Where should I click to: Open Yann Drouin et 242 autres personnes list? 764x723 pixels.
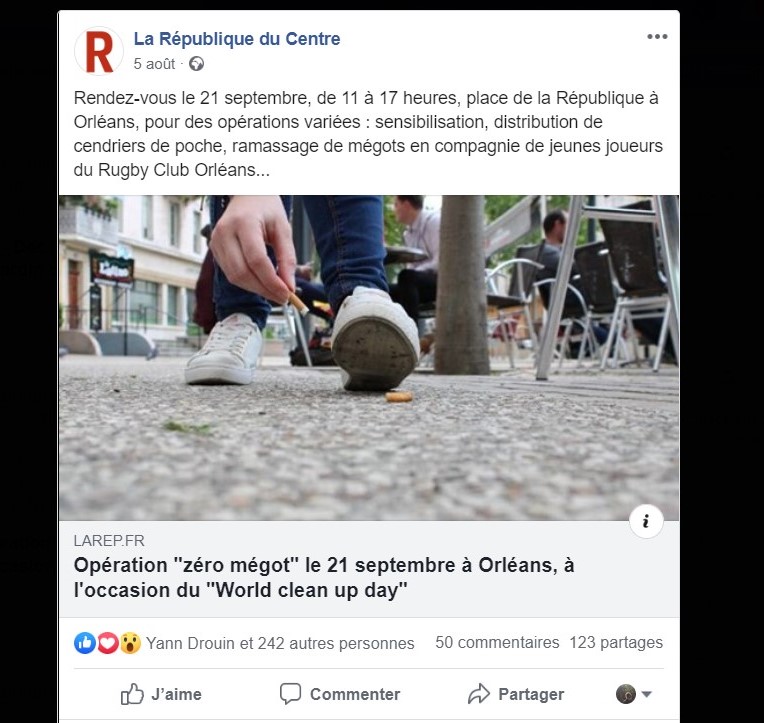[280, 643]
